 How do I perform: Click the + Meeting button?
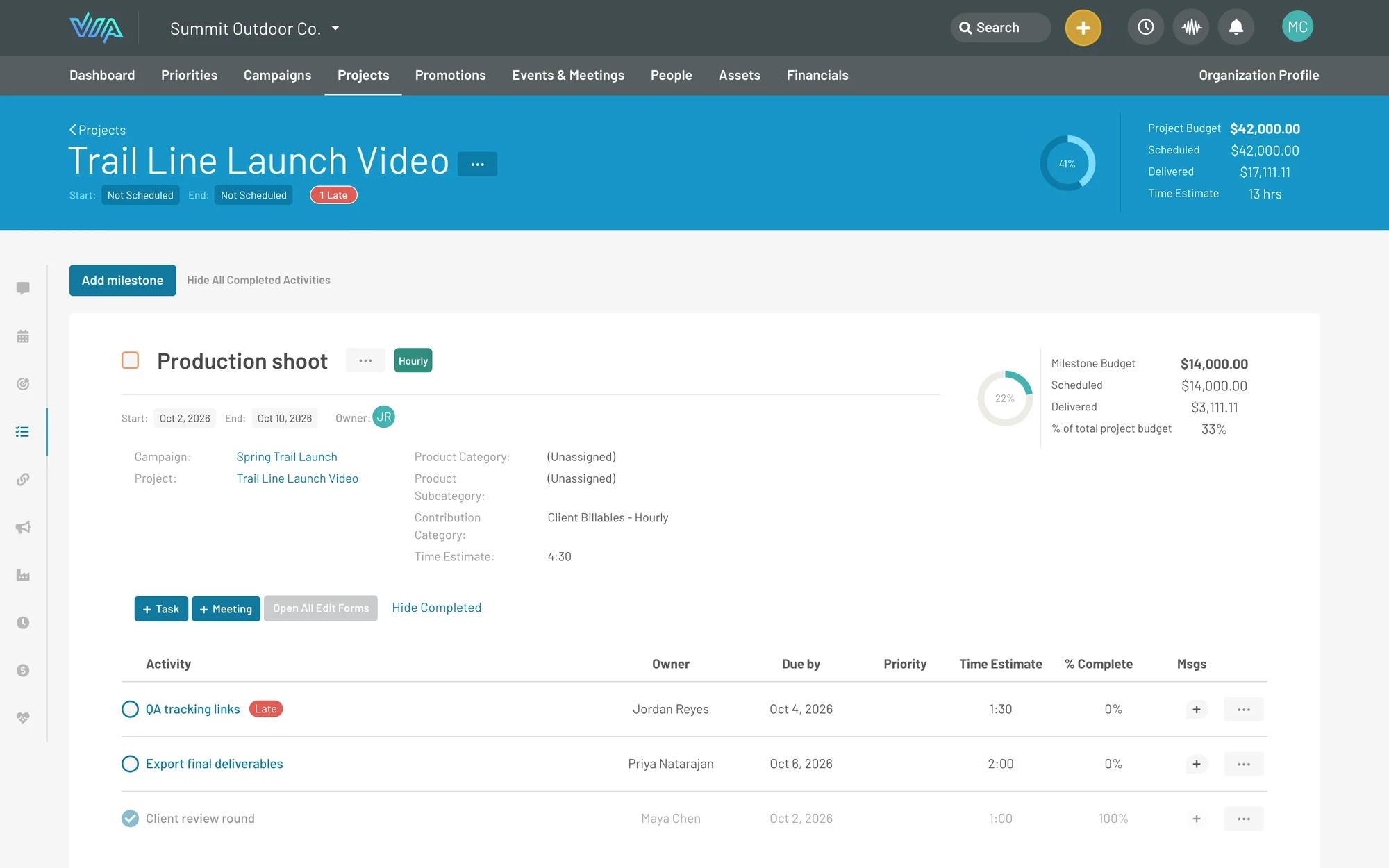click(226, 609)
